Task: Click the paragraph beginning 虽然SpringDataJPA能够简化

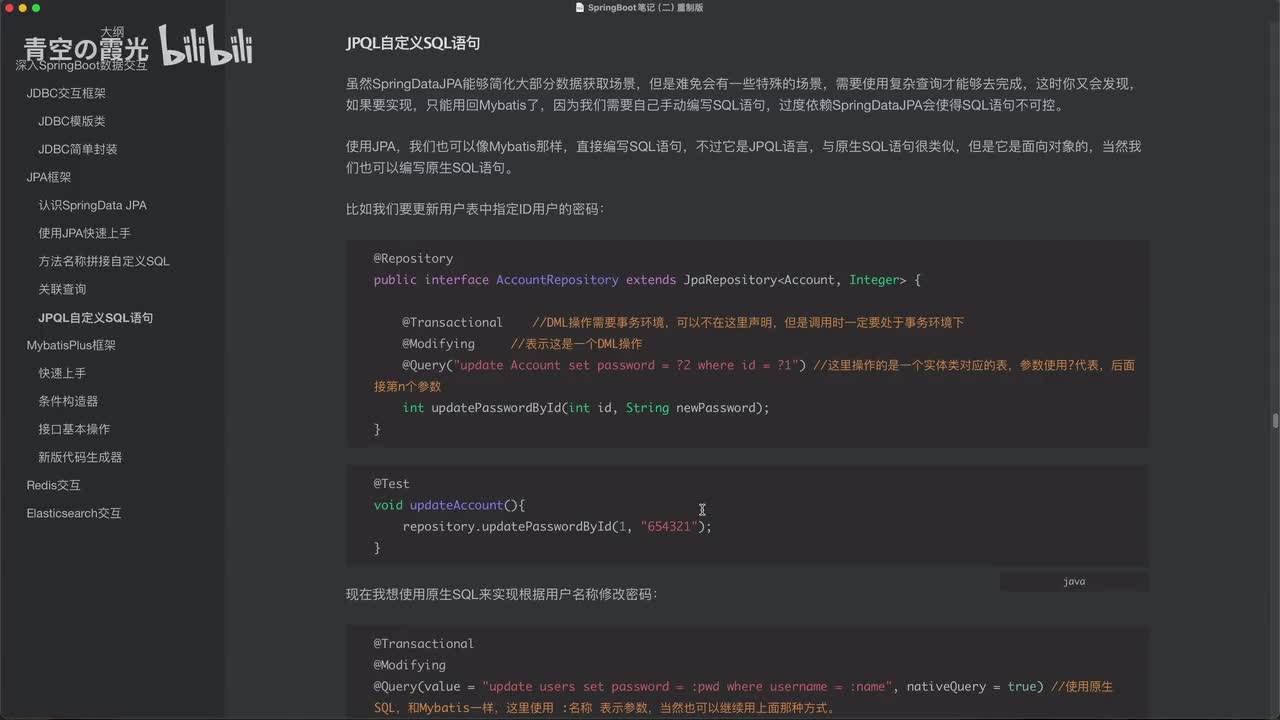Action: click(x=742, y=94)
